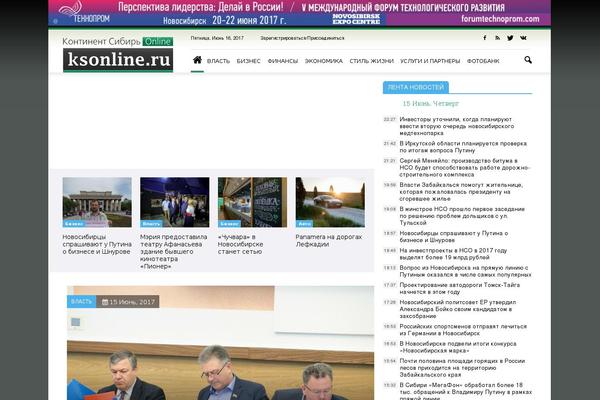Open the СТИЛЬ ЖИЗНИ menu section
The image size is (600, 400).
[x=372, y=61]
